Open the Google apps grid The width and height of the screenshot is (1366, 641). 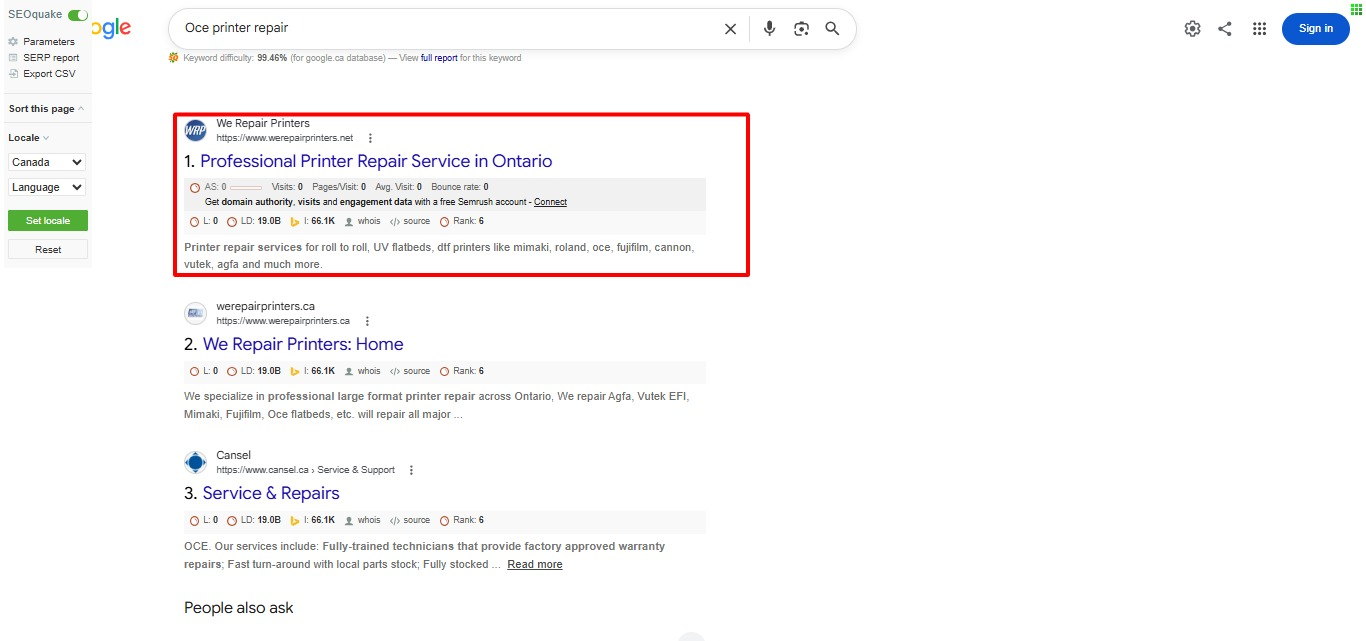1260,29
